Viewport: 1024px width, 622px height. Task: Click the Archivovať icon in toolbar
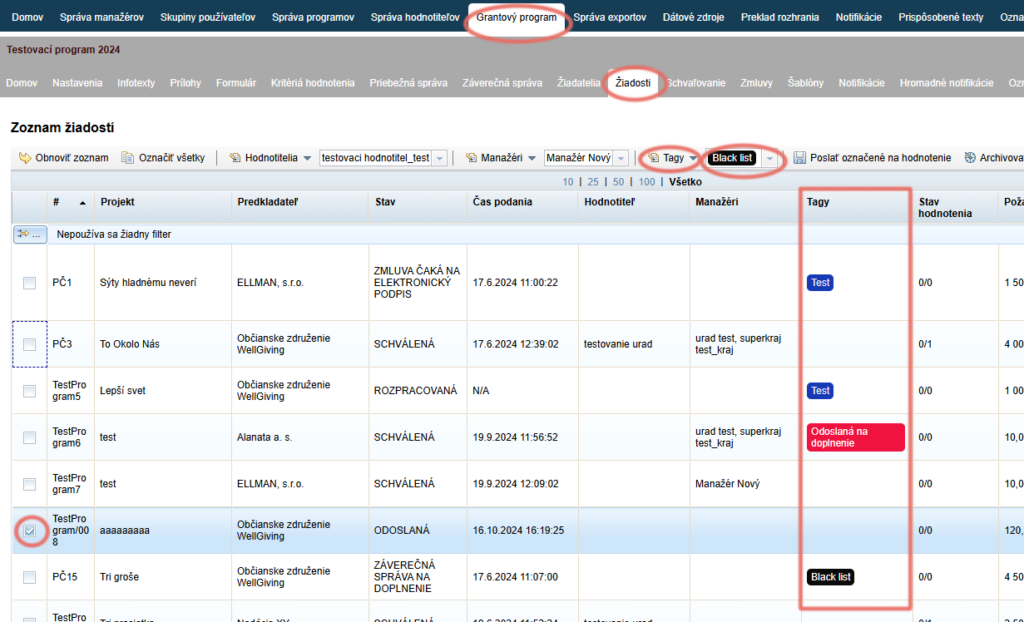[x=970, y=157]
